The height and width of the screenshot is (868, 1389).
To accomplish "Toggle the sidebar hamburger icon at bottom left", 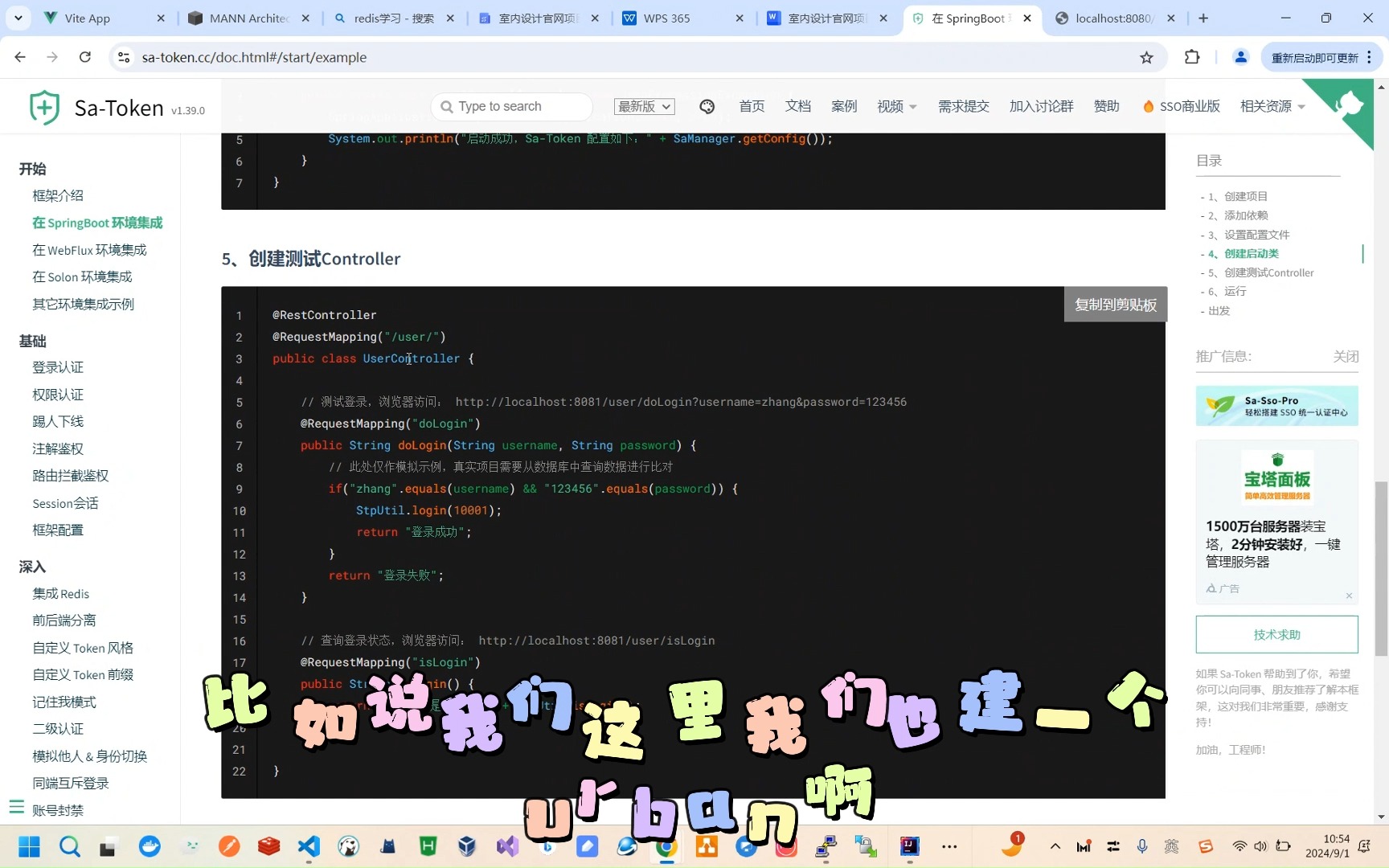I will coord(16,806).
